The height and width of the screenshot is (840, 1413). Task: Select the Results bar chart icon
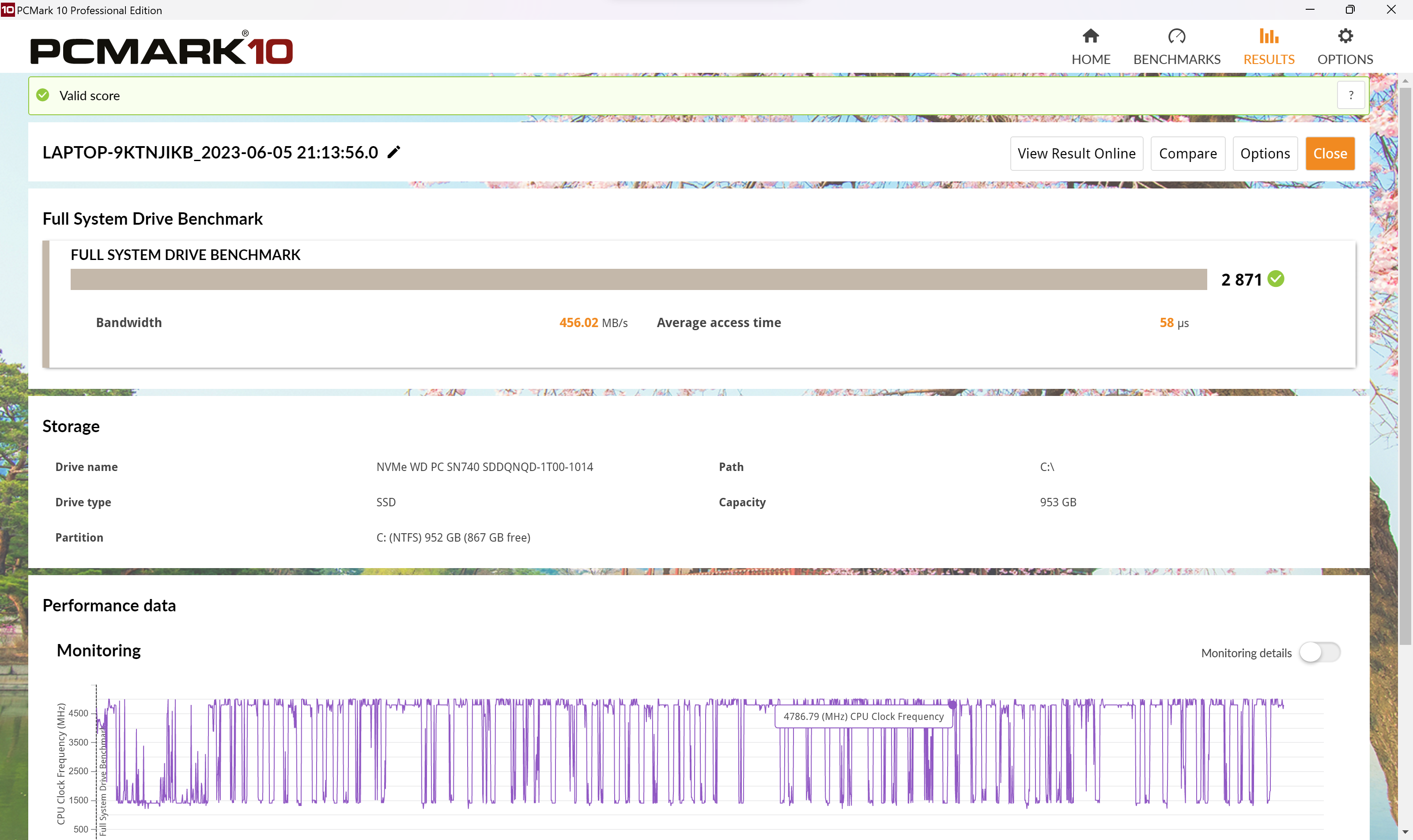1269,36
